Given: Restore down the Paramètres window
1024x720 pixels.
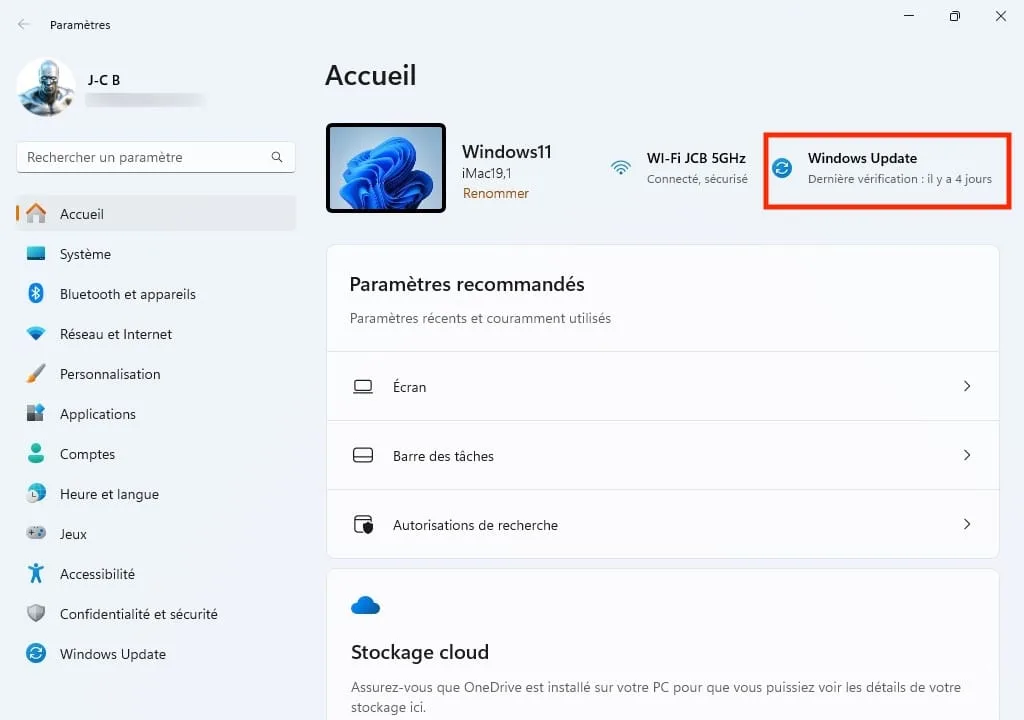Looking at the screenshot, I should (x=955, y=16).
